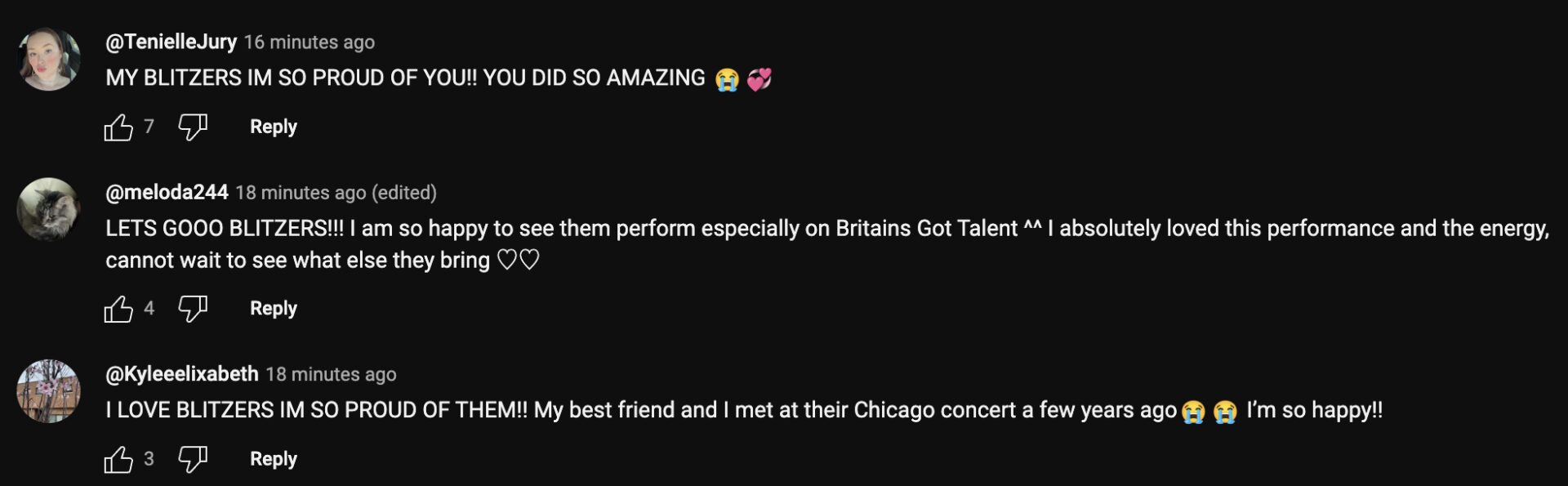Dislike the comment by @TenielleJury
Image resolution: width=1568 pixels, height=486 pixels.
tap(193, 127)
